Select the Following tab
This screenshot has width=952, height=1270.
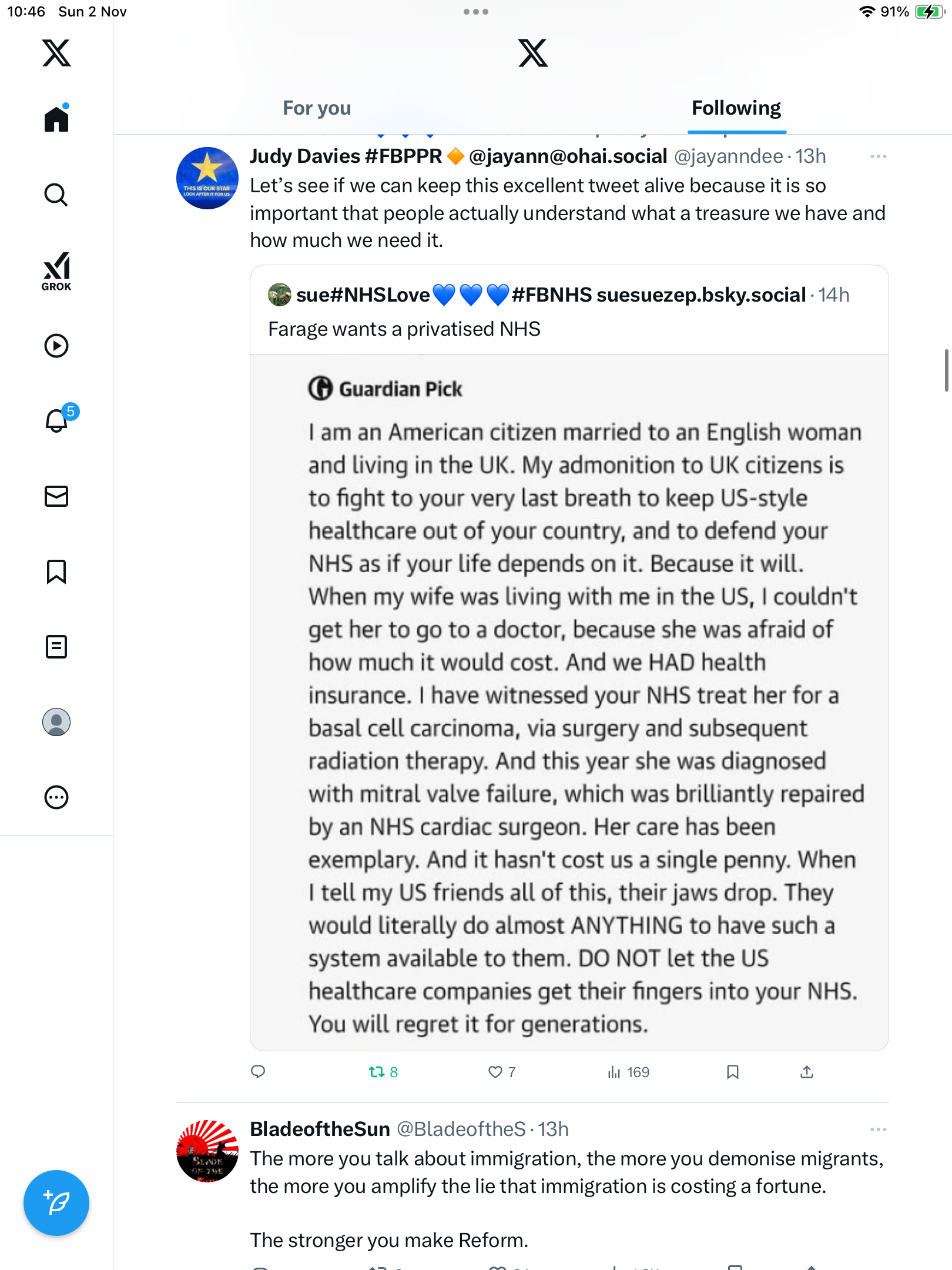(x=736, y=108)
